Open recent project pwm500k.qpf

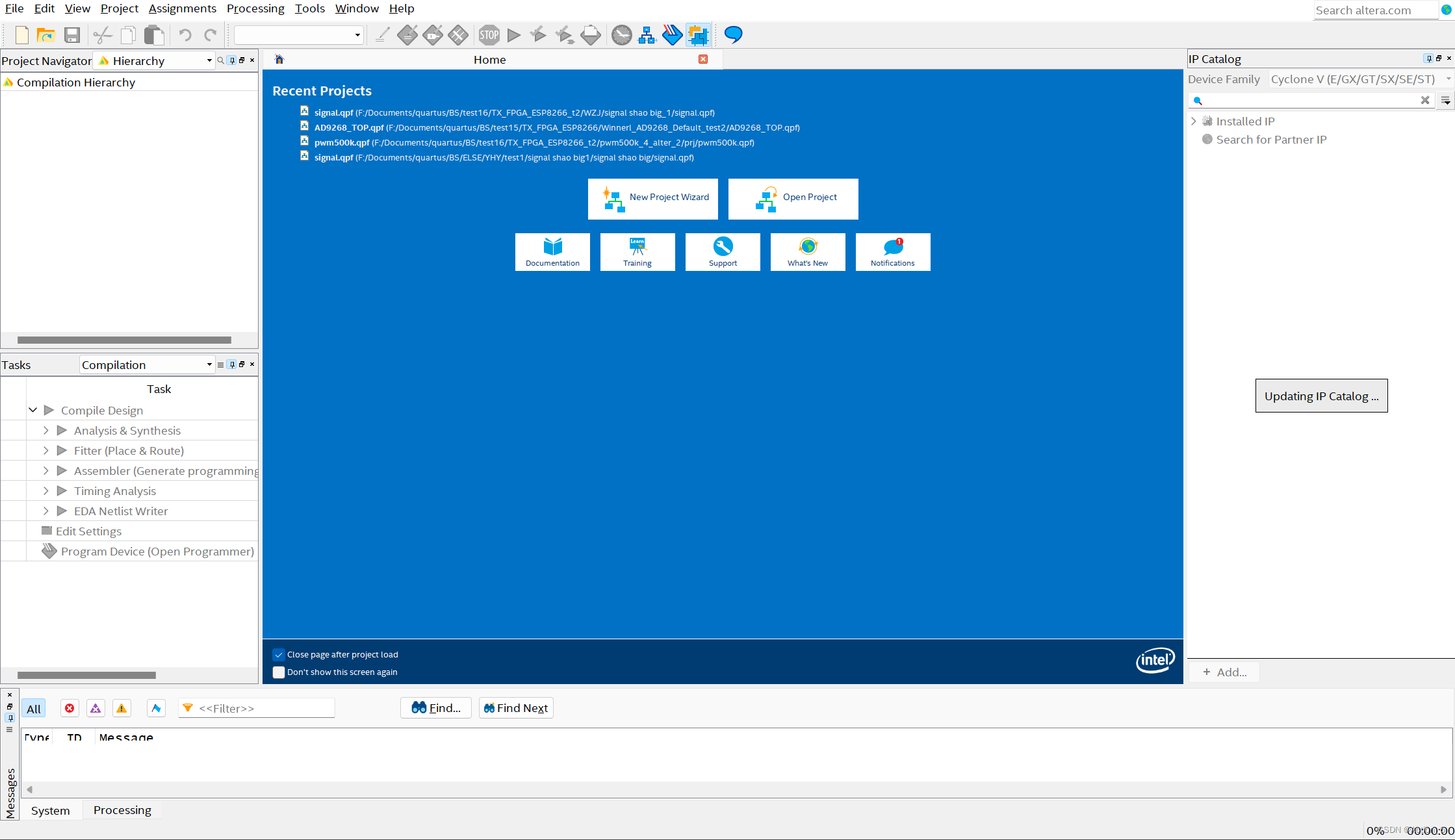pyautogui.click(x=342, y=143)
